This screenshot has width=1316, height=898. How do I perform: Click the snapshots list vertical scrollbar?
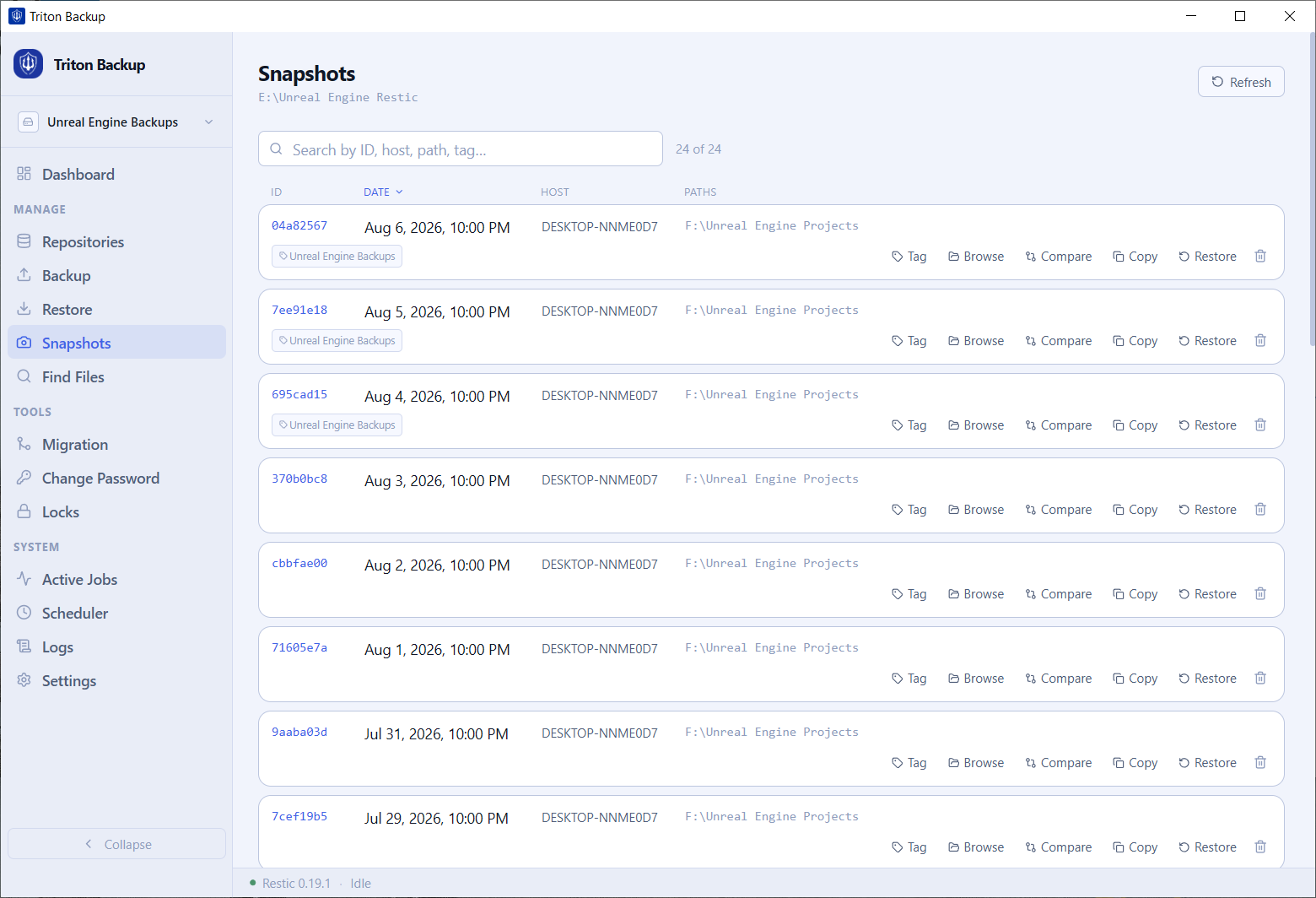click(1312, 190)
